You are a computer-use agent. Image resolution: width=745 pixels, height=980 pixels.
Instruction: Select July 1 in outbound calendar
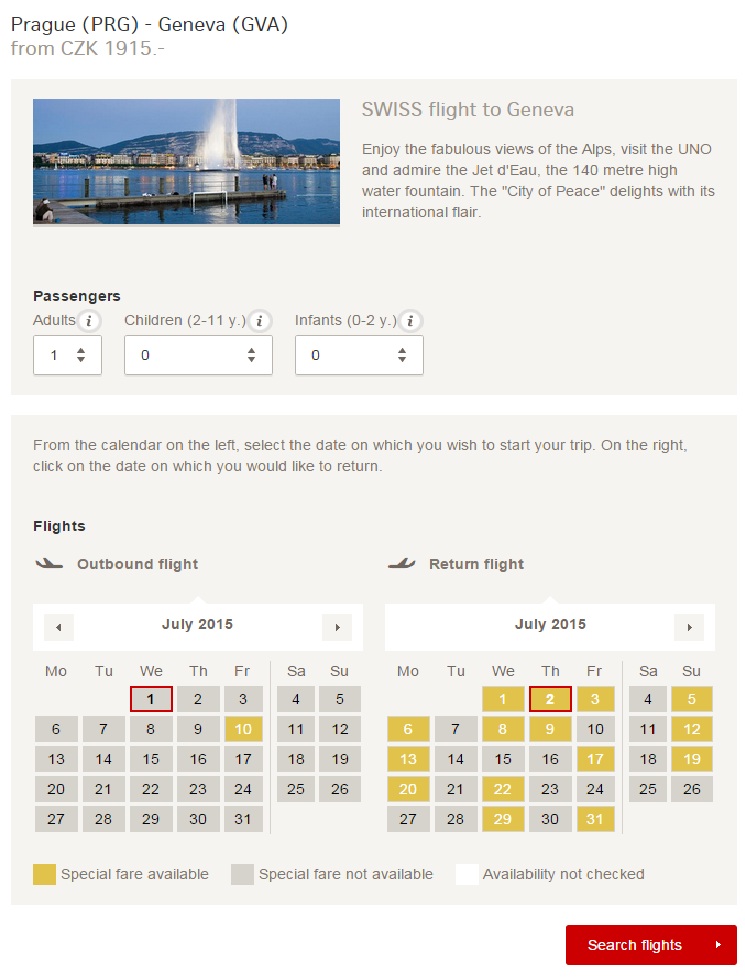tap(151, 699)
